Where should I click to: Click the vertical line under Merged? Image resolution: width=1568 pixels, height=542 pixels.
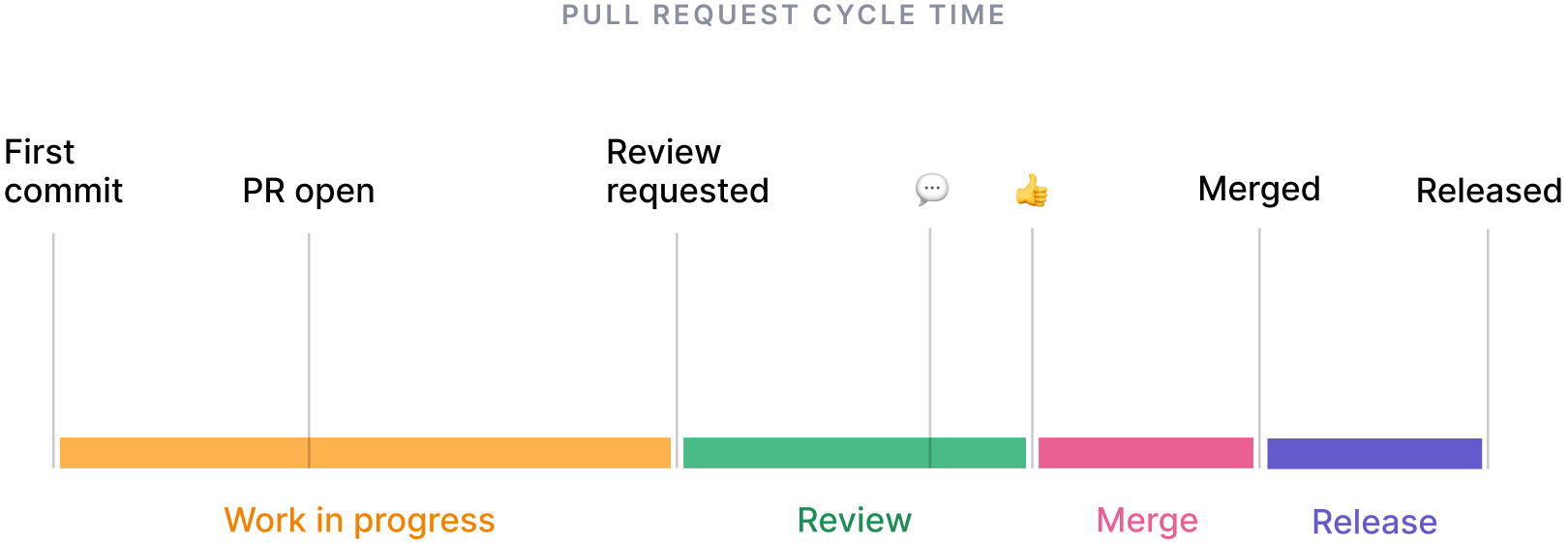[x=1259, y=348]
